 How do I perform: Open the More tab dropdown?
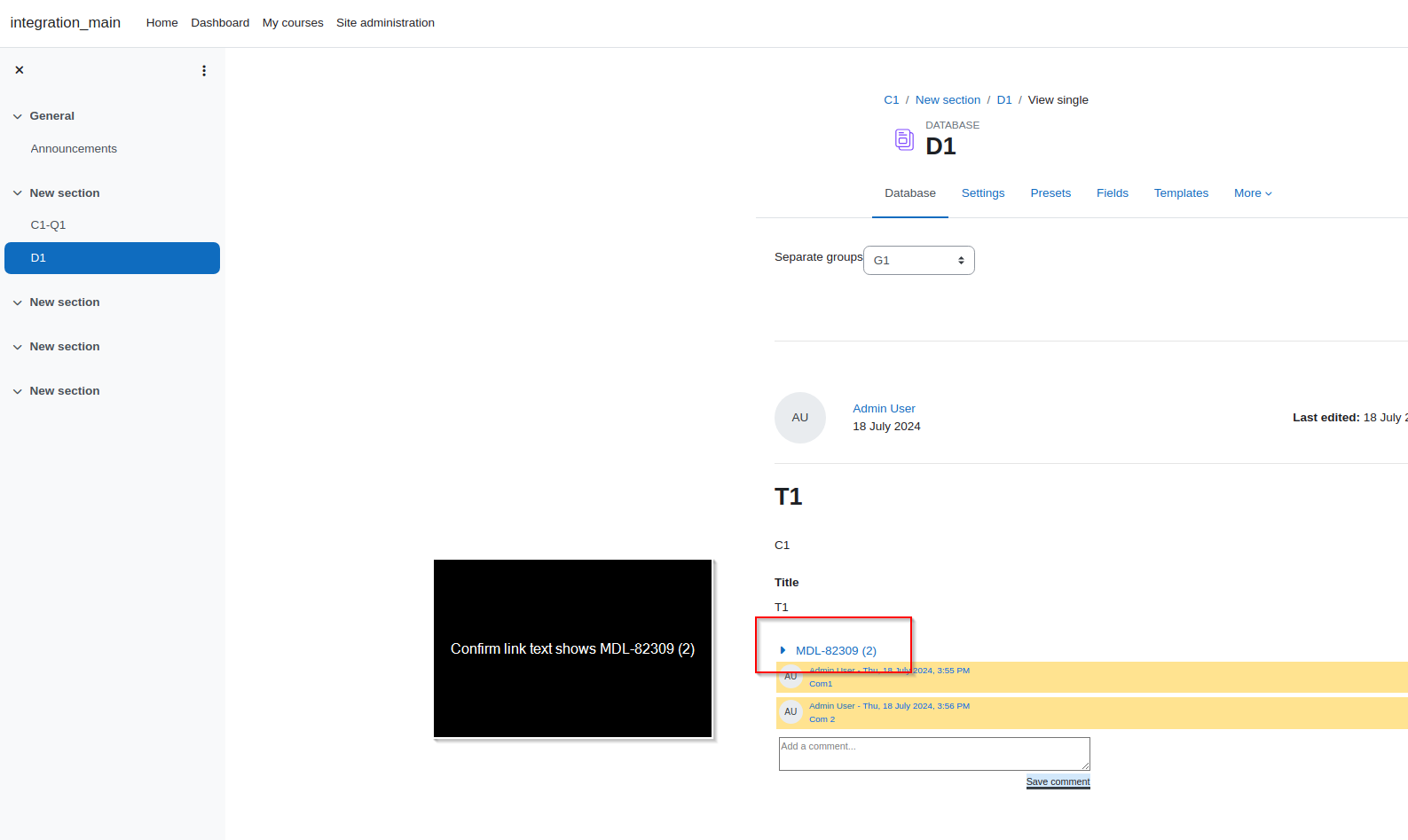(1253, 193)
